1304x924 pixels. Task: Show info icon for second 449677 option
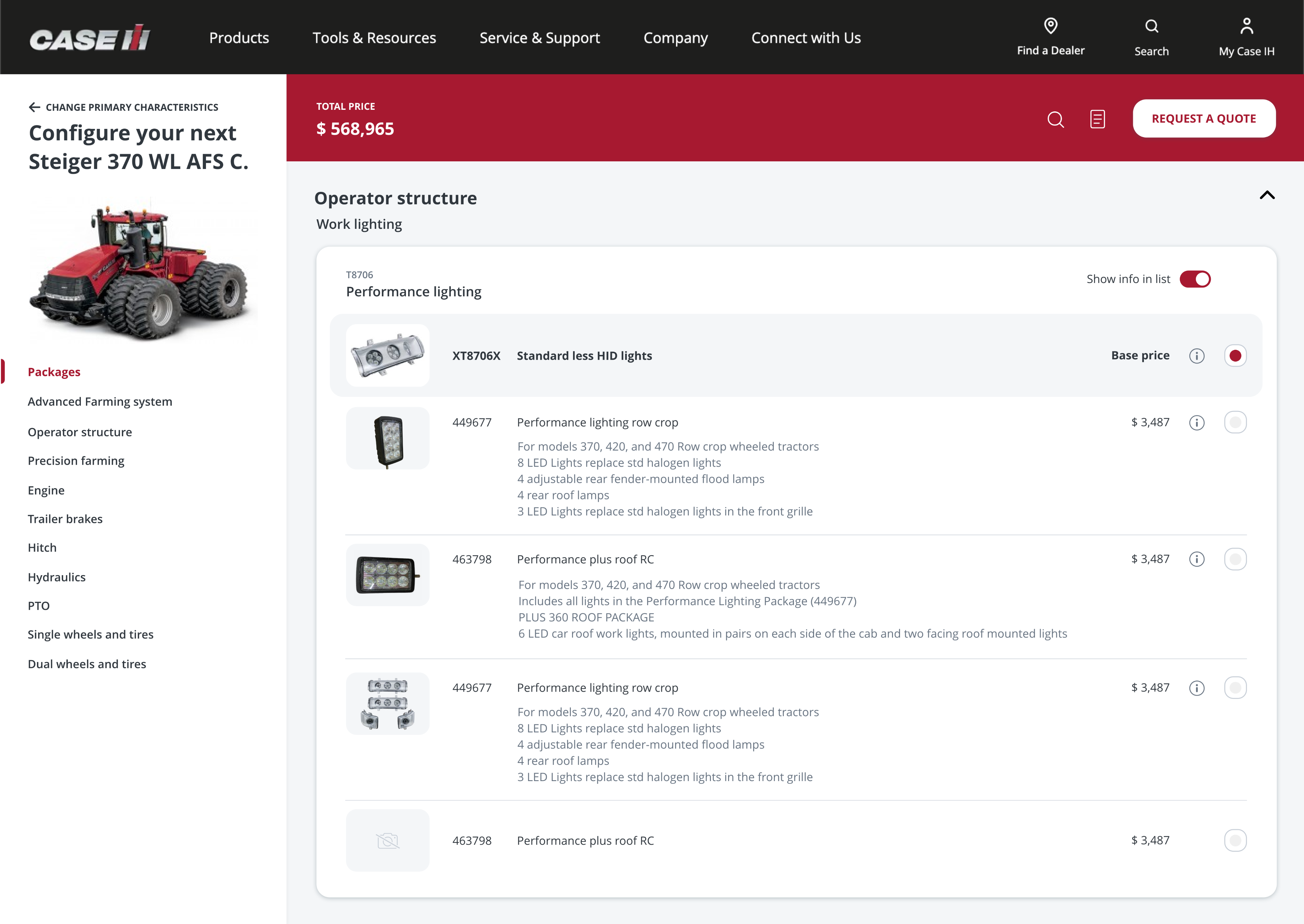click(x=1196, y=688)
